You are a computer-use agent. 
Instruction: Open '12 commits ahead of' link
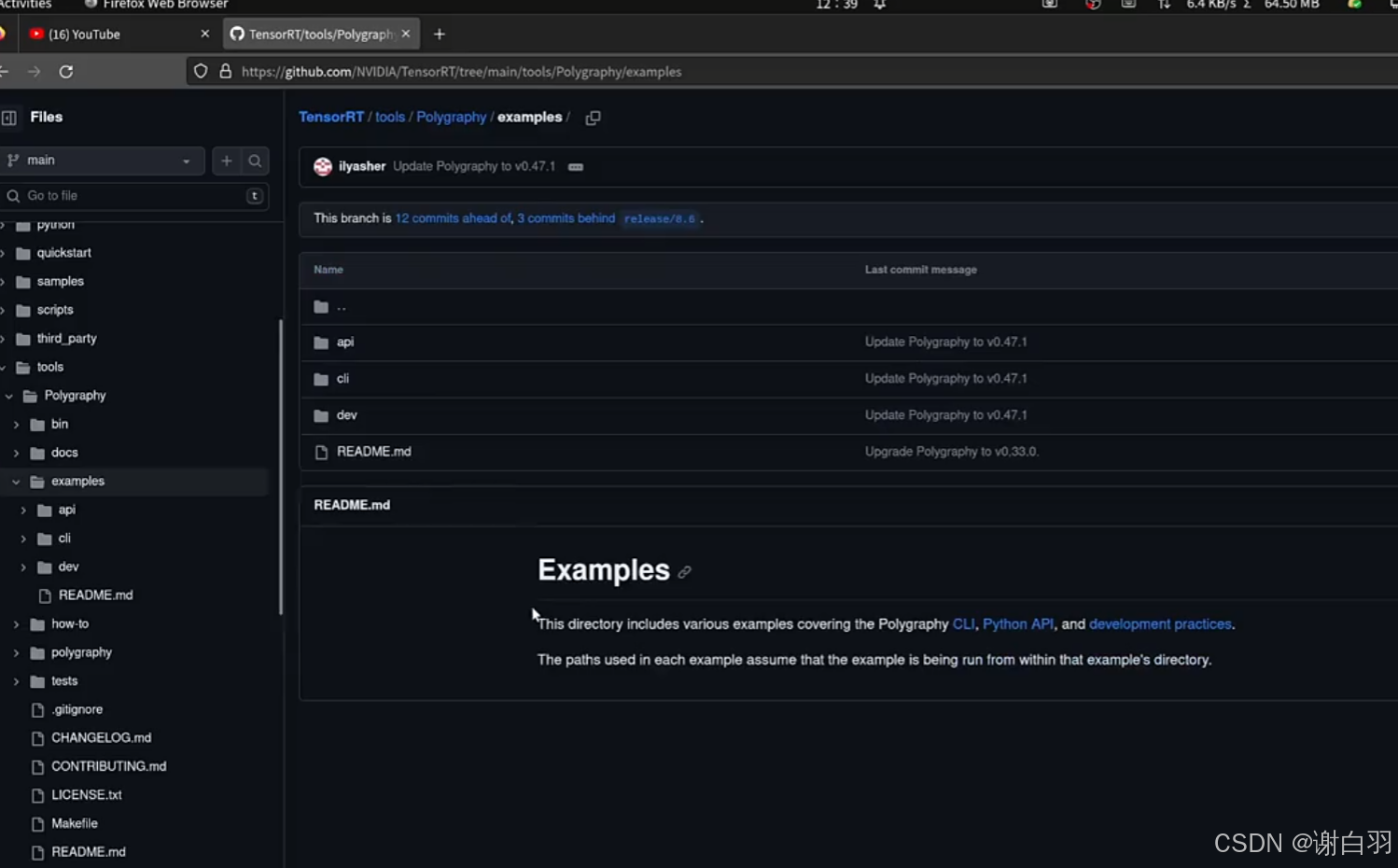tap(454, 218)
